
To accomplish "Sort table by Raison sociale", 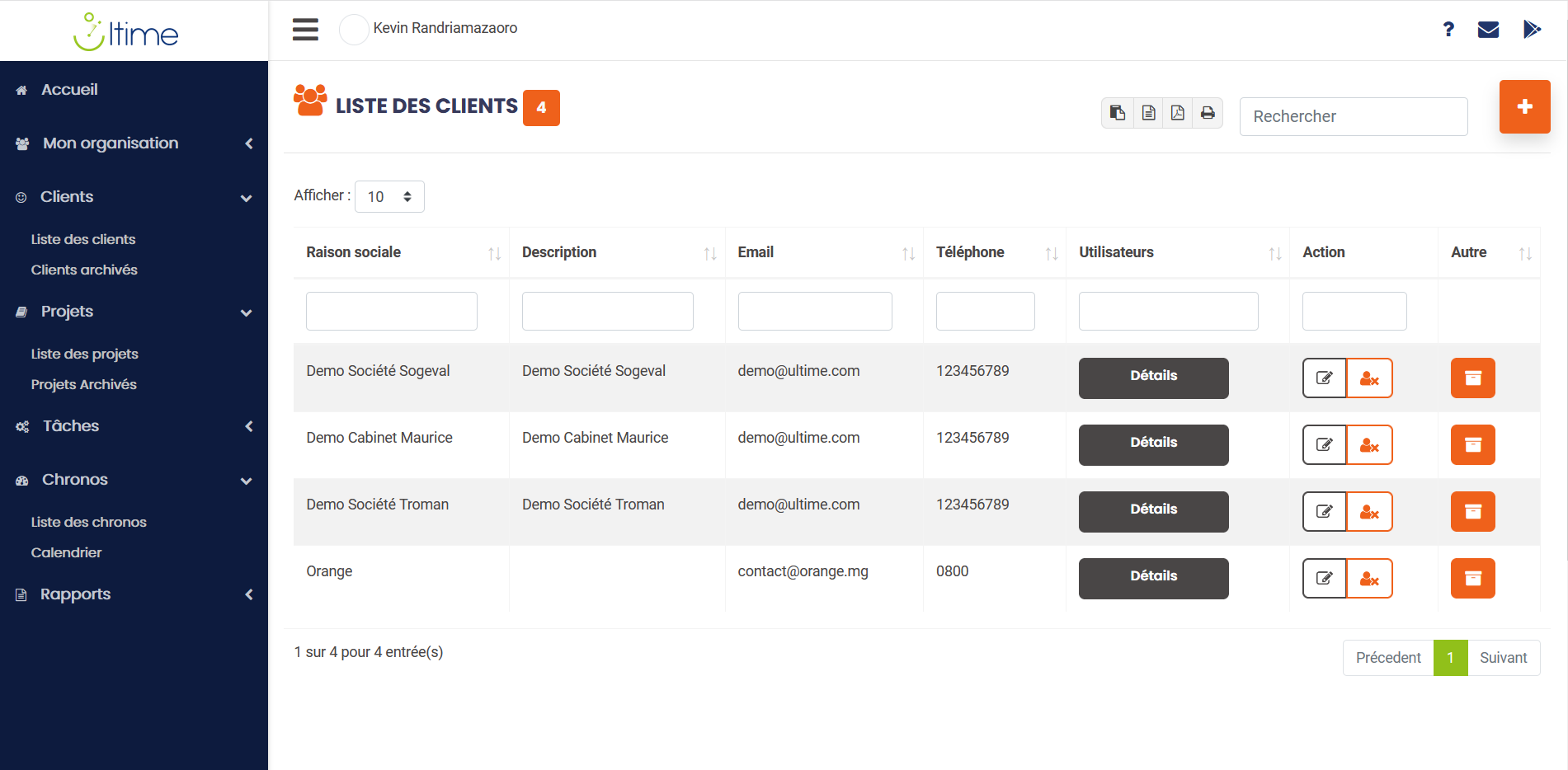I will pyautogui.click(x=402, y=252).
